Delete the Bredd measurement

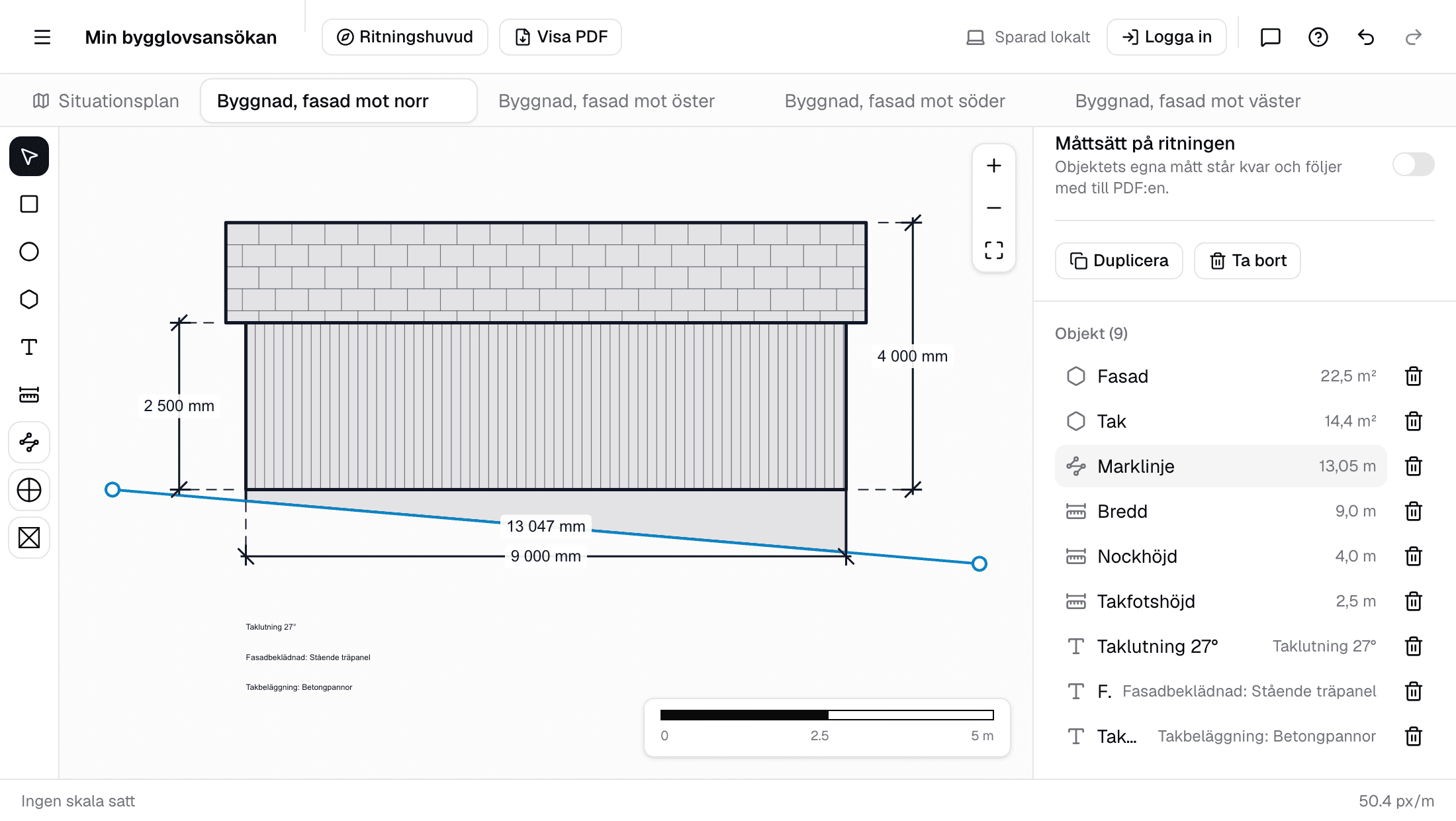[x=1414, y=511]
